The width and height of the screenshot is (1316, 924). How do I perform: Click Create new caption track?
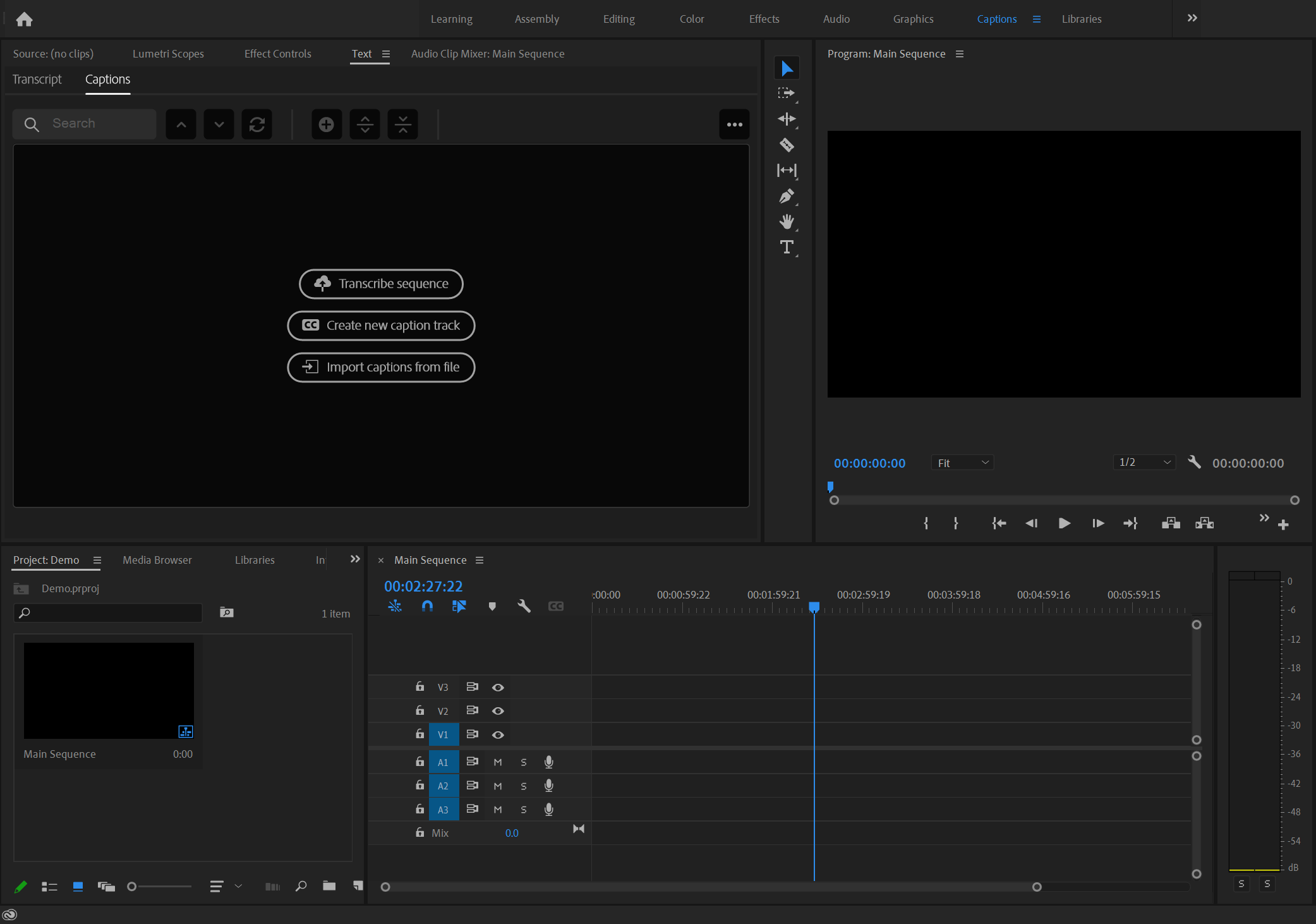[x=380, y=325]
